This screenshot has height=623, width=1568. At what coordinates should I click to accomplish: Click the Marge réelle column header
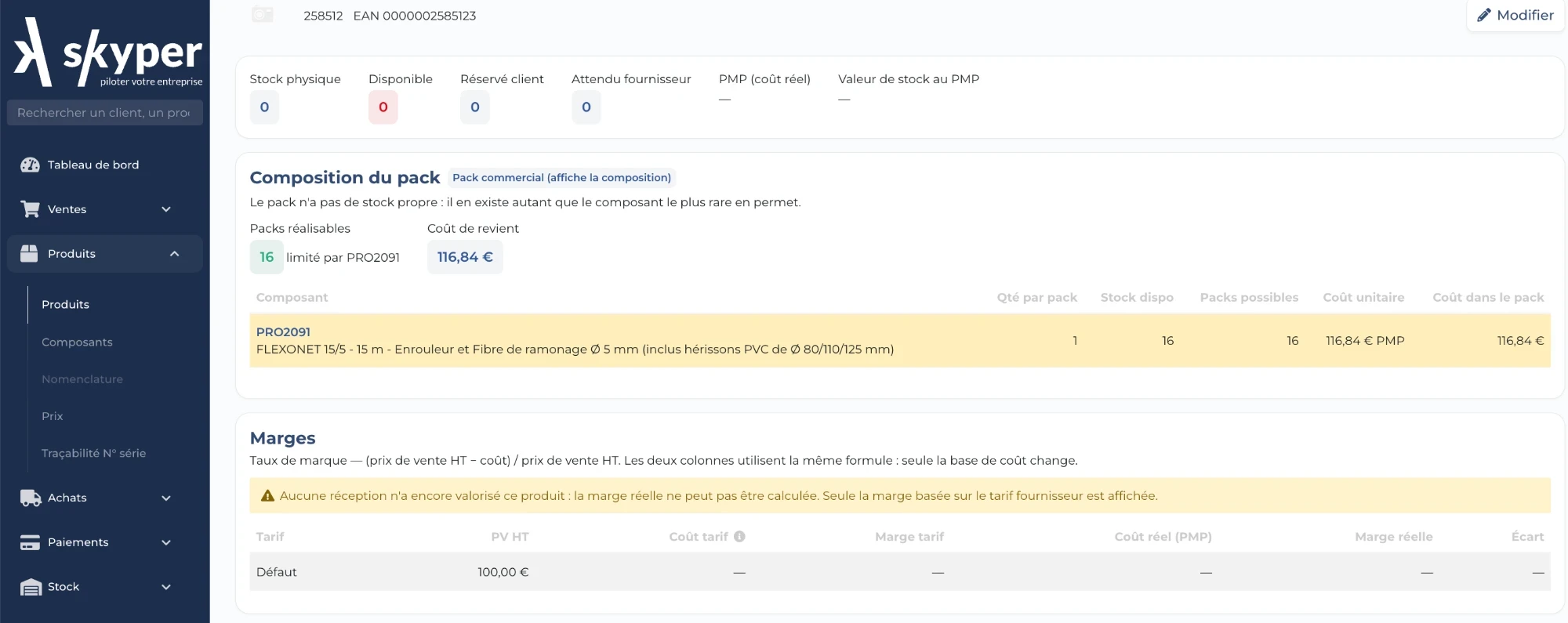[x=1394, y=537]
